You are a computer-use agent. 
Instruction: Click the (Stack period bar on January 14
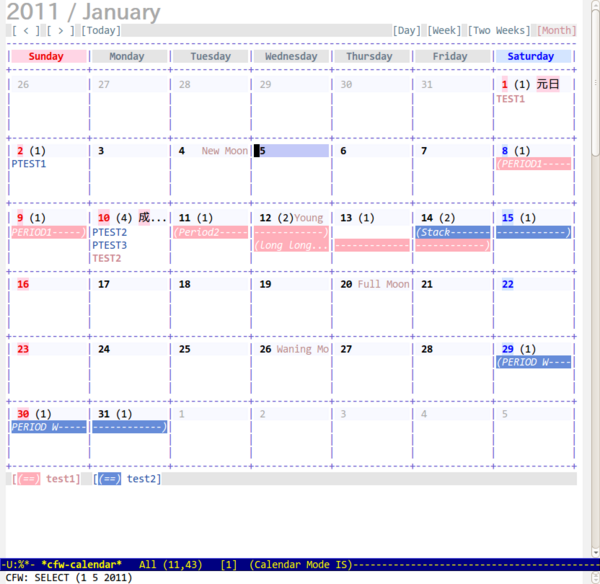click(453, 232)
